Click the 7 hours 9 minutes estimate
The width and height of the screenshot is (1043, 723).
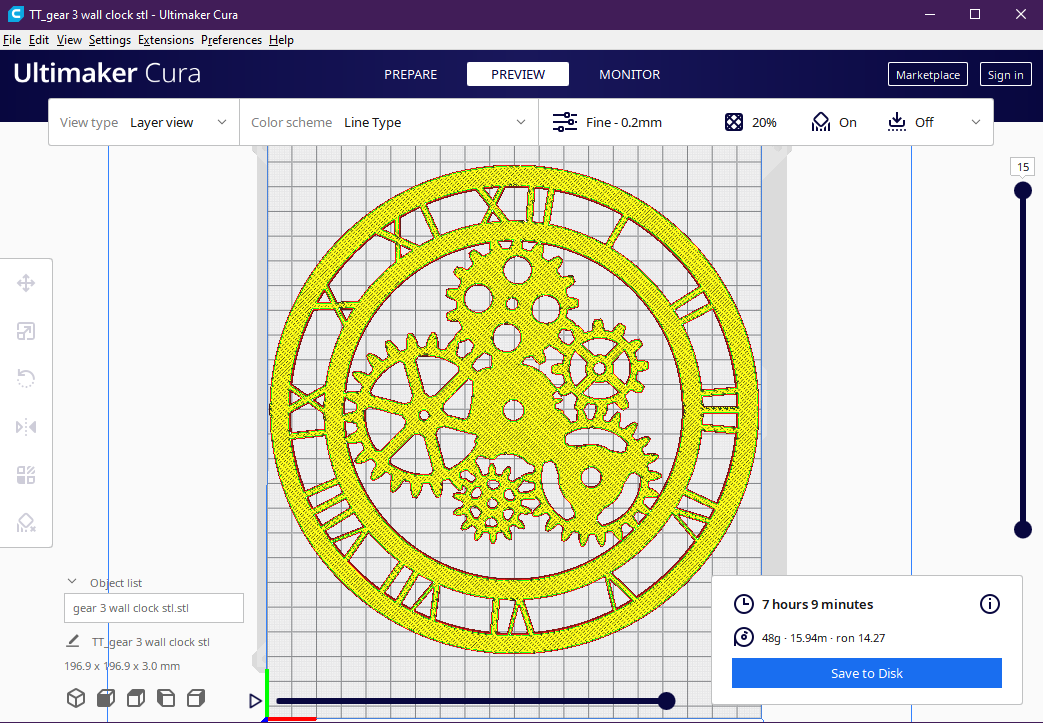click(x=818, y=604)
